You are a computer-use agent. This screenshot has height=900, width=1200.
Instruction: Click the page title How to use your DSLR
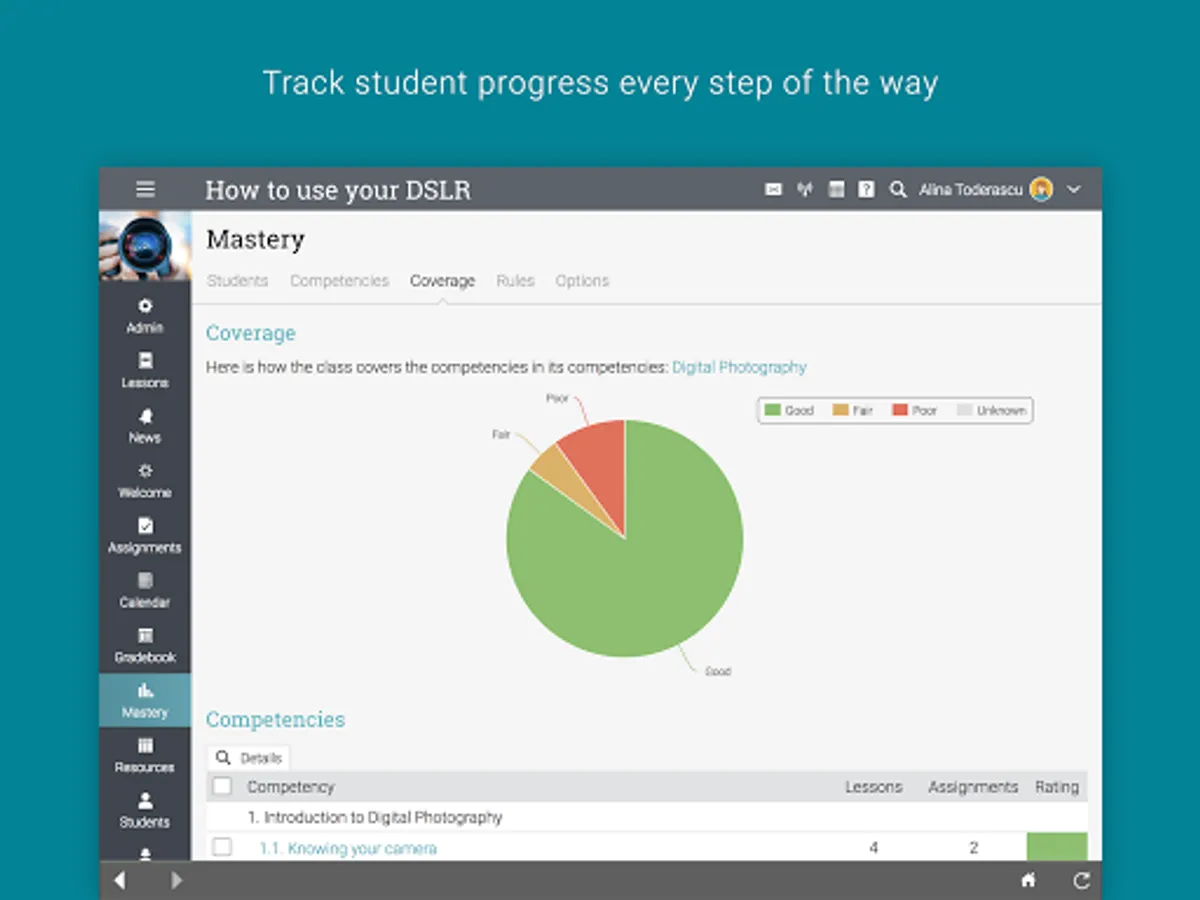click(x=338, y=190)
